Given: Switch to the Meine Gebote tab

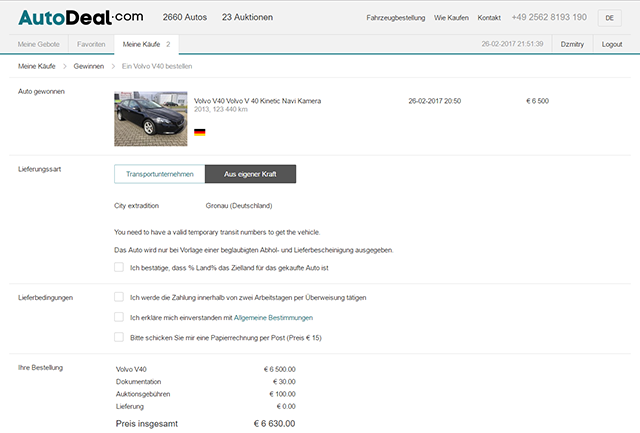Looking at the screenshot, I should [38, 44].
